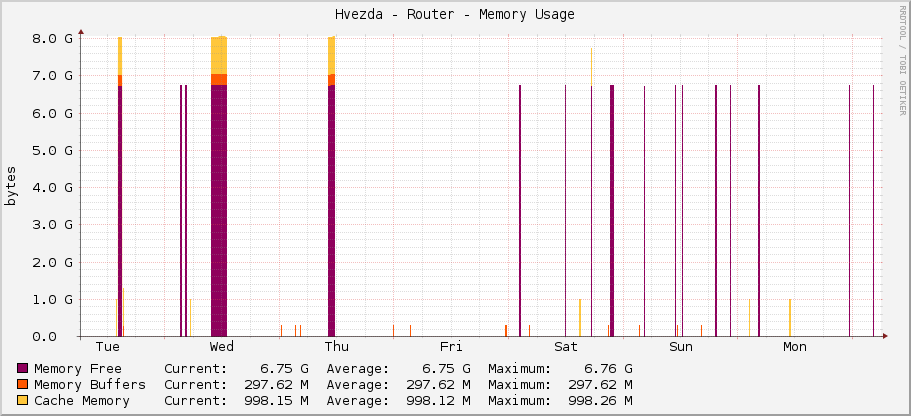Click the 'Fri' x-axis label
Viewport: 911px width, 416px height.
click(451, 347)
